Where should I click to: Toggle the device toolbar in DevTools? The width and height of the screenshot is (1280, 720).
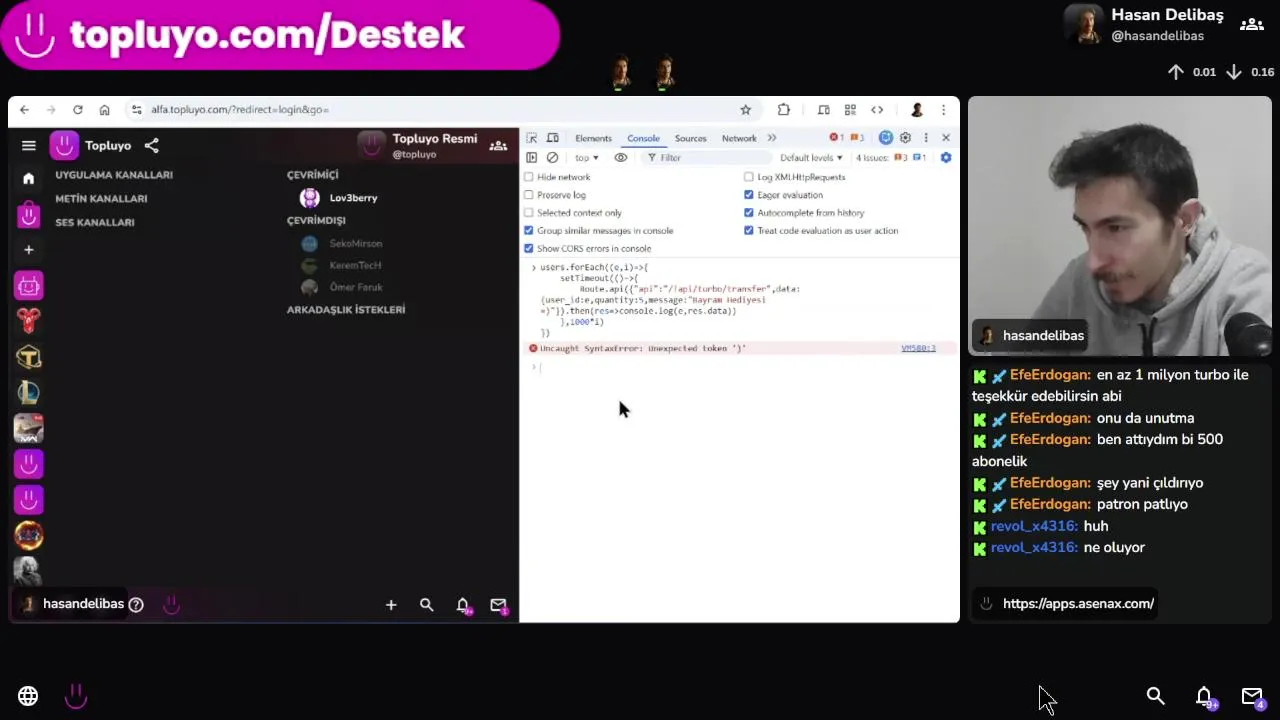[x=552, y=138]
